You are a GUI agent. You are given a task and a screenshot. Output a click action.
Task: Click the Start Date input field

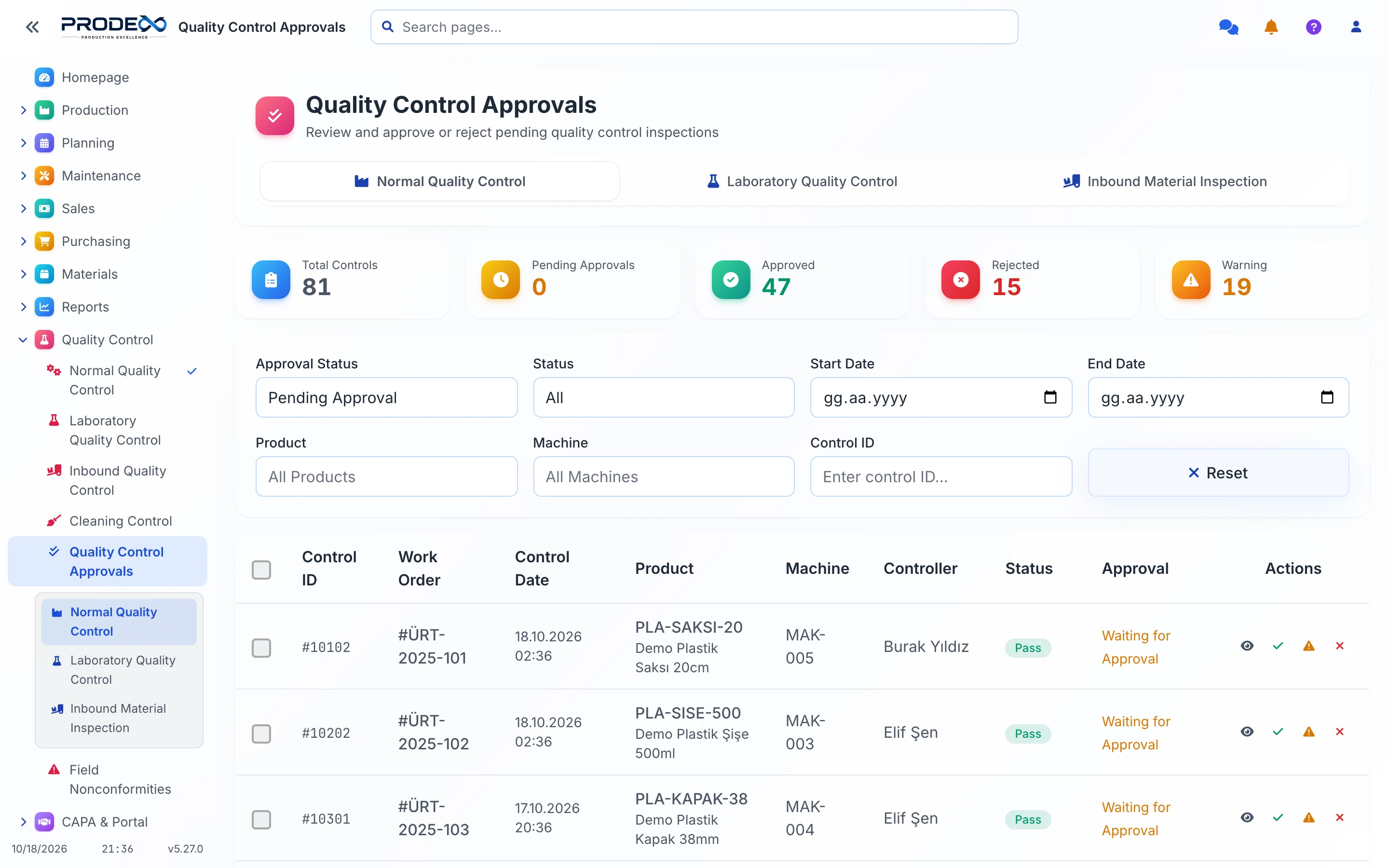(941, 397)
